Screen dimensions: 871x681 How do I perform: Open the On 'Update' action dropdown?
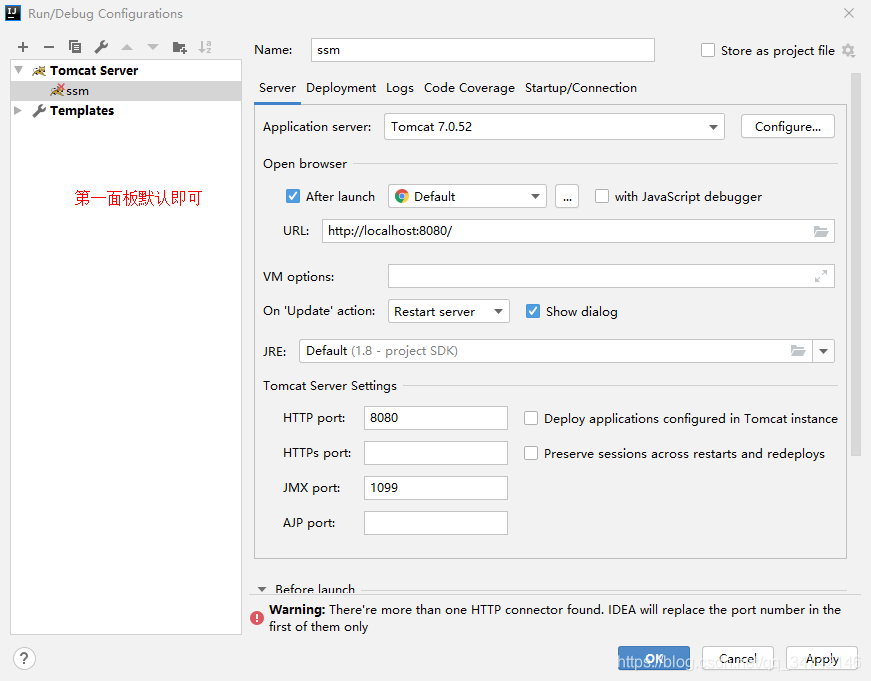[448, 311]
